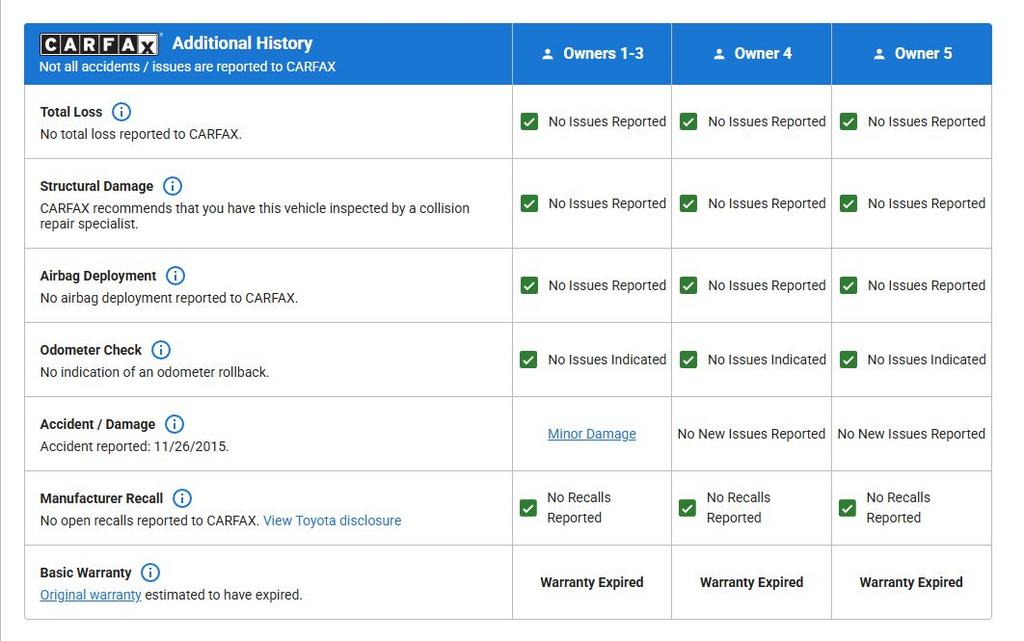Click the person icon beside Owners 1-3
Image resolution: width=1024 pixels, height=641 pixels.
548,54
